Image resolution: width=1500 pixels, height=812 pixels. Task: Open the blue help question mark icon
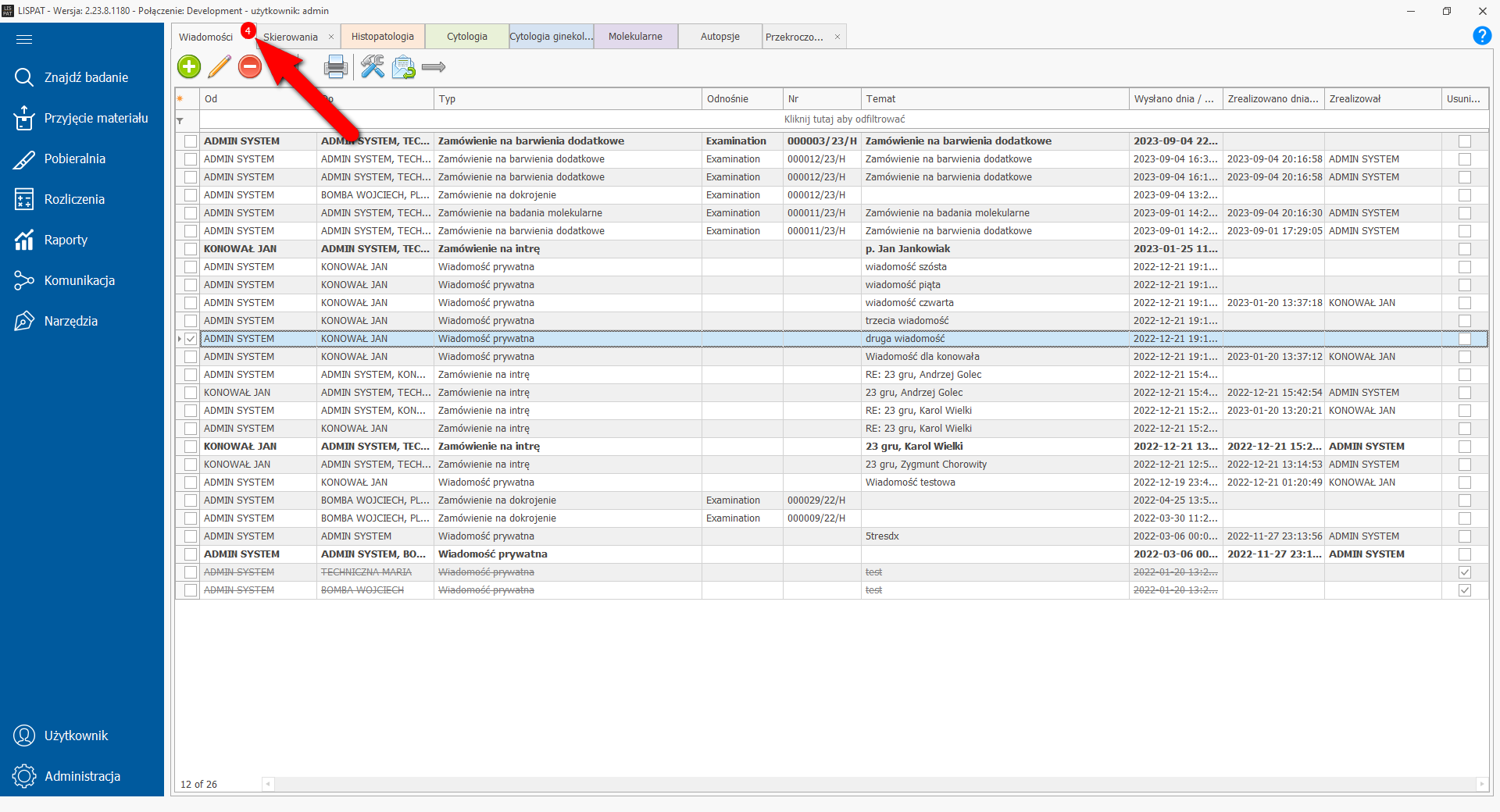[x=1482, y=36]
